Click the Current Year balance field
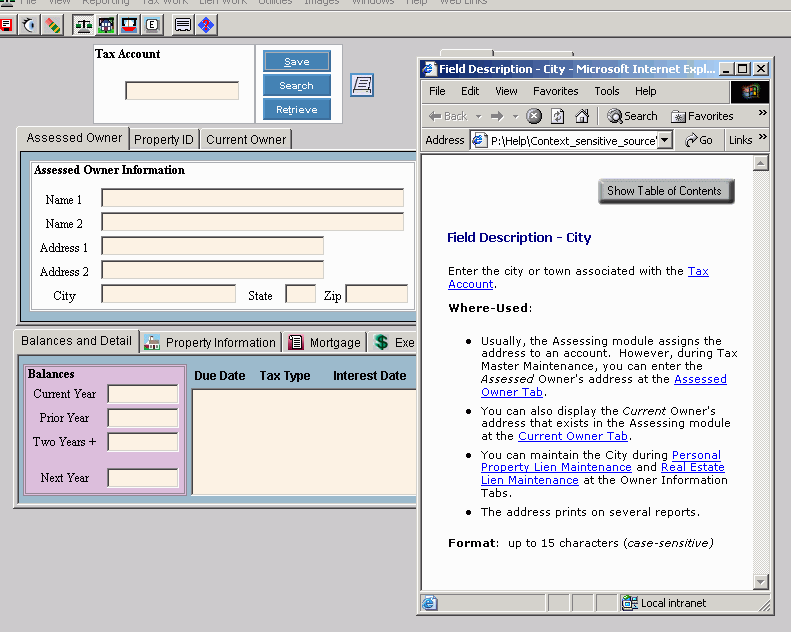This screenshot has width=791, height=632. tap(143, 393)
